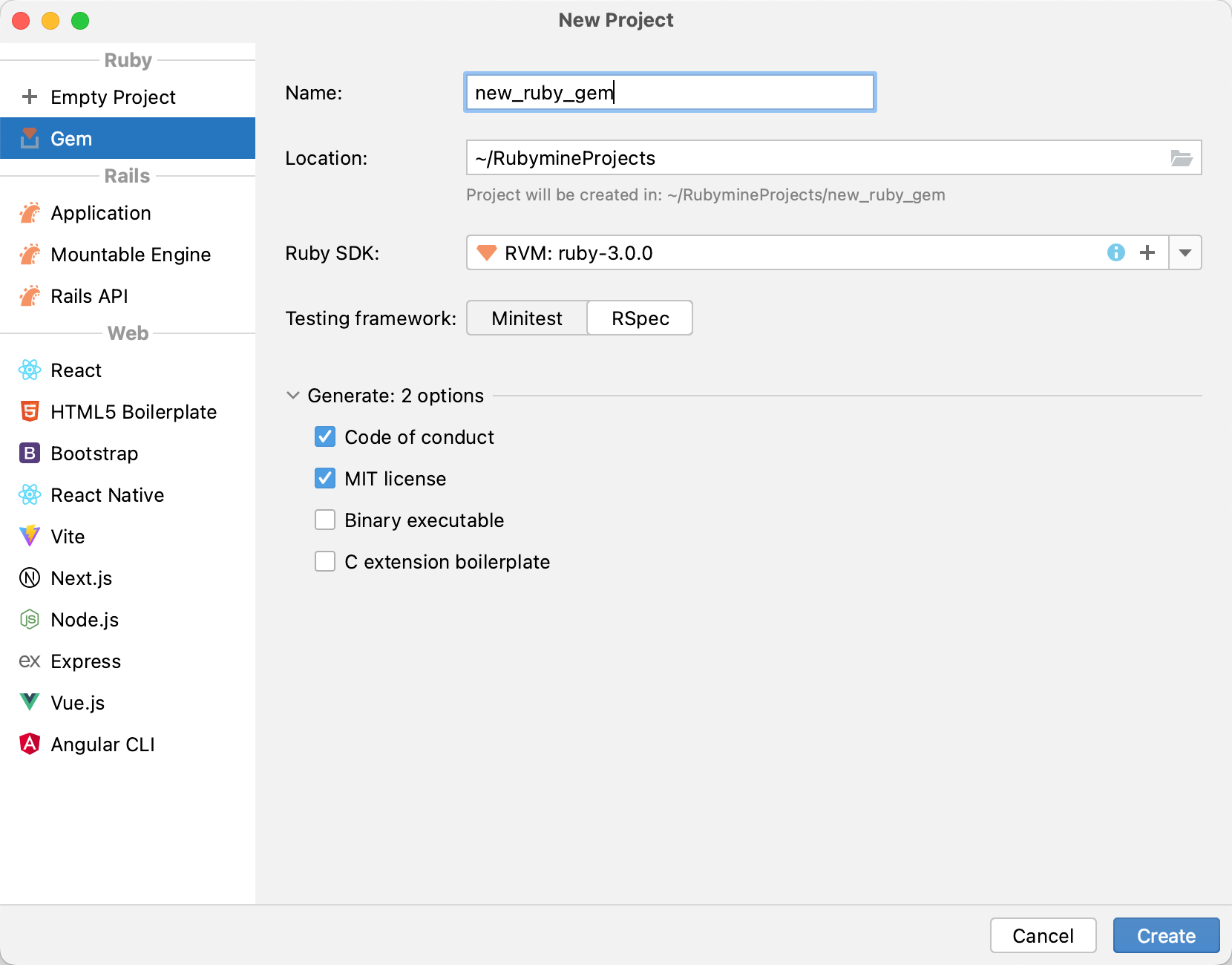Open the Ruby SDK dropdown arrow
1232x965 pixels.
coord(1185,252)
